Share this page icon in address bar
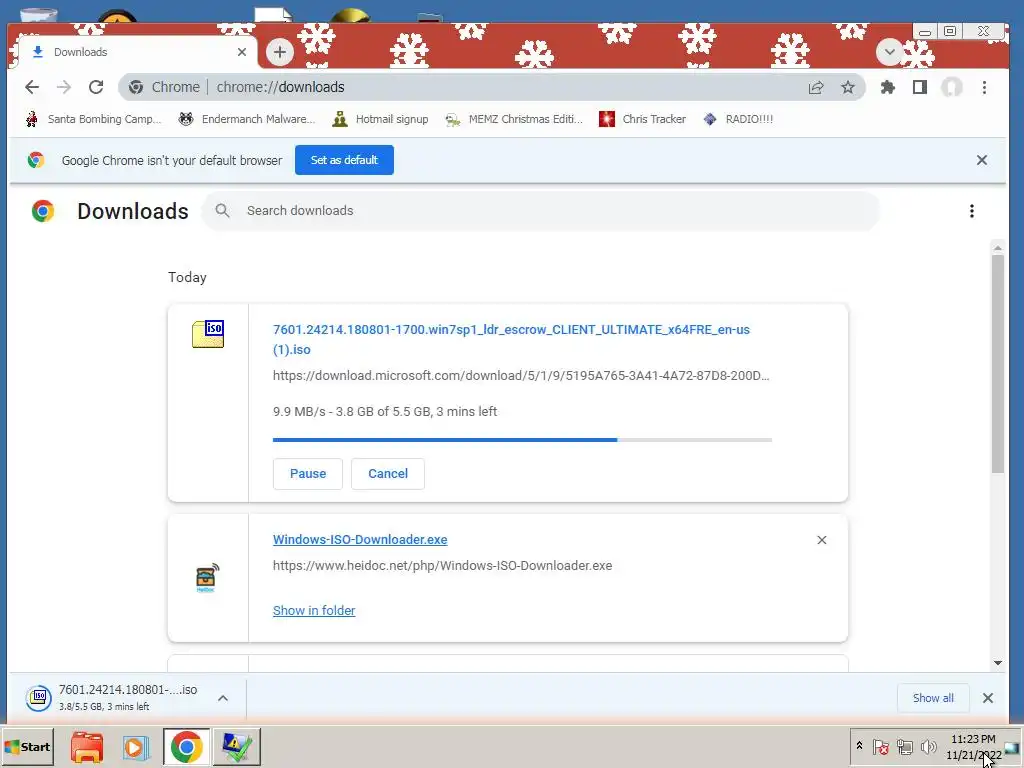The image size is (1024, 768). point(816,88)
